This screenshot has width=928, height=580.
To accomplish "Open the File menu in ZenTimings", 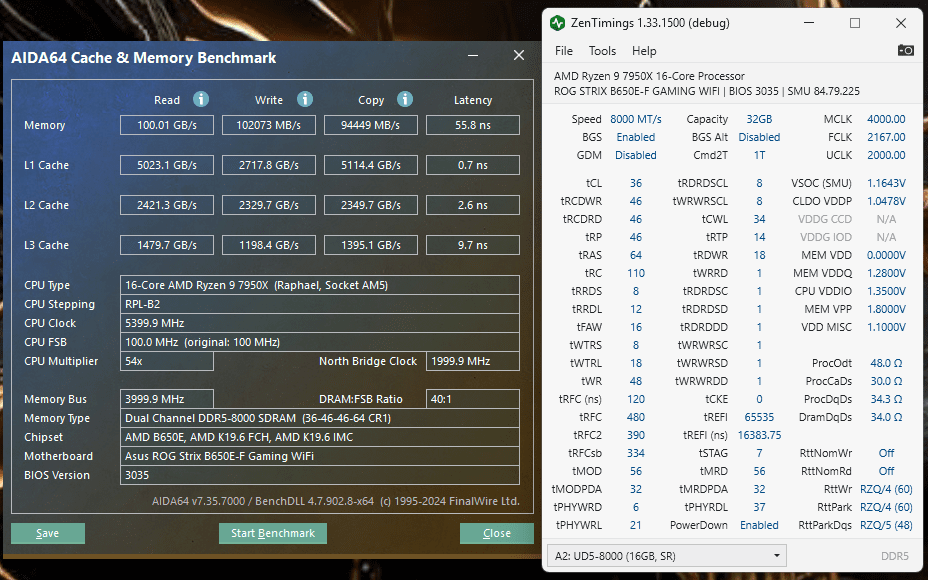I will 563,51.
